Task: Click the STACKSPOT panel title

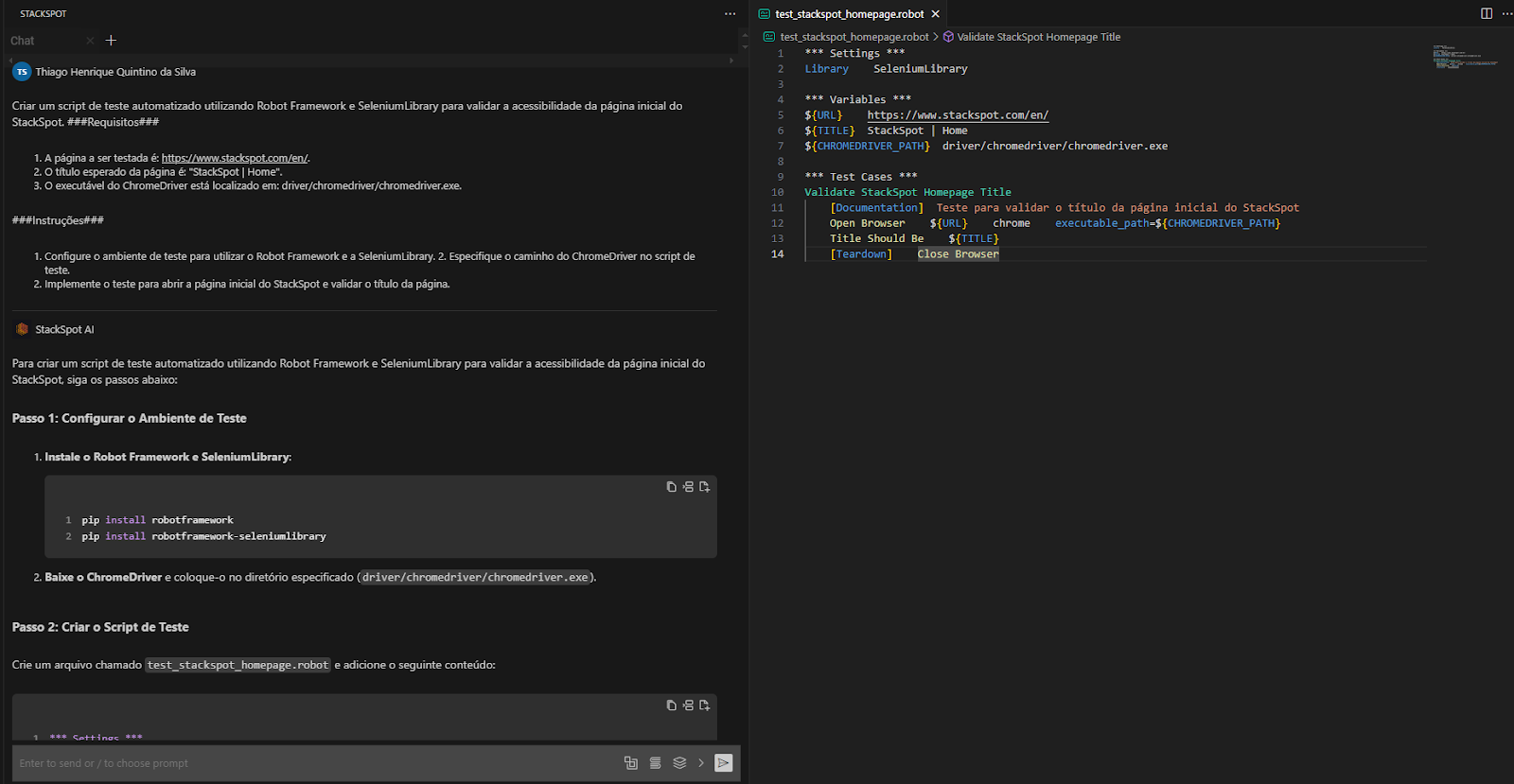Action: (44, 14)
